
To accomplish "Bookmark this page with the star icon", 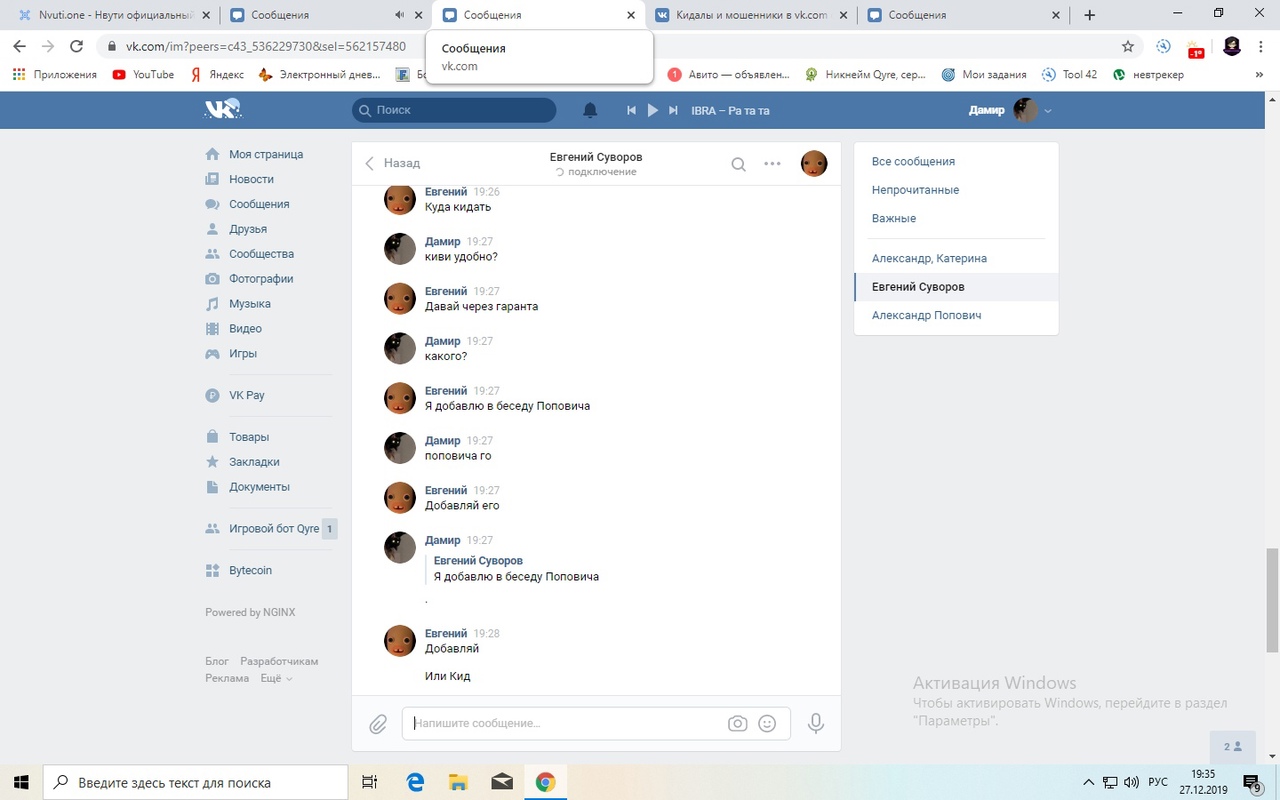I will pyautogui.click(x=1128, y=46).
